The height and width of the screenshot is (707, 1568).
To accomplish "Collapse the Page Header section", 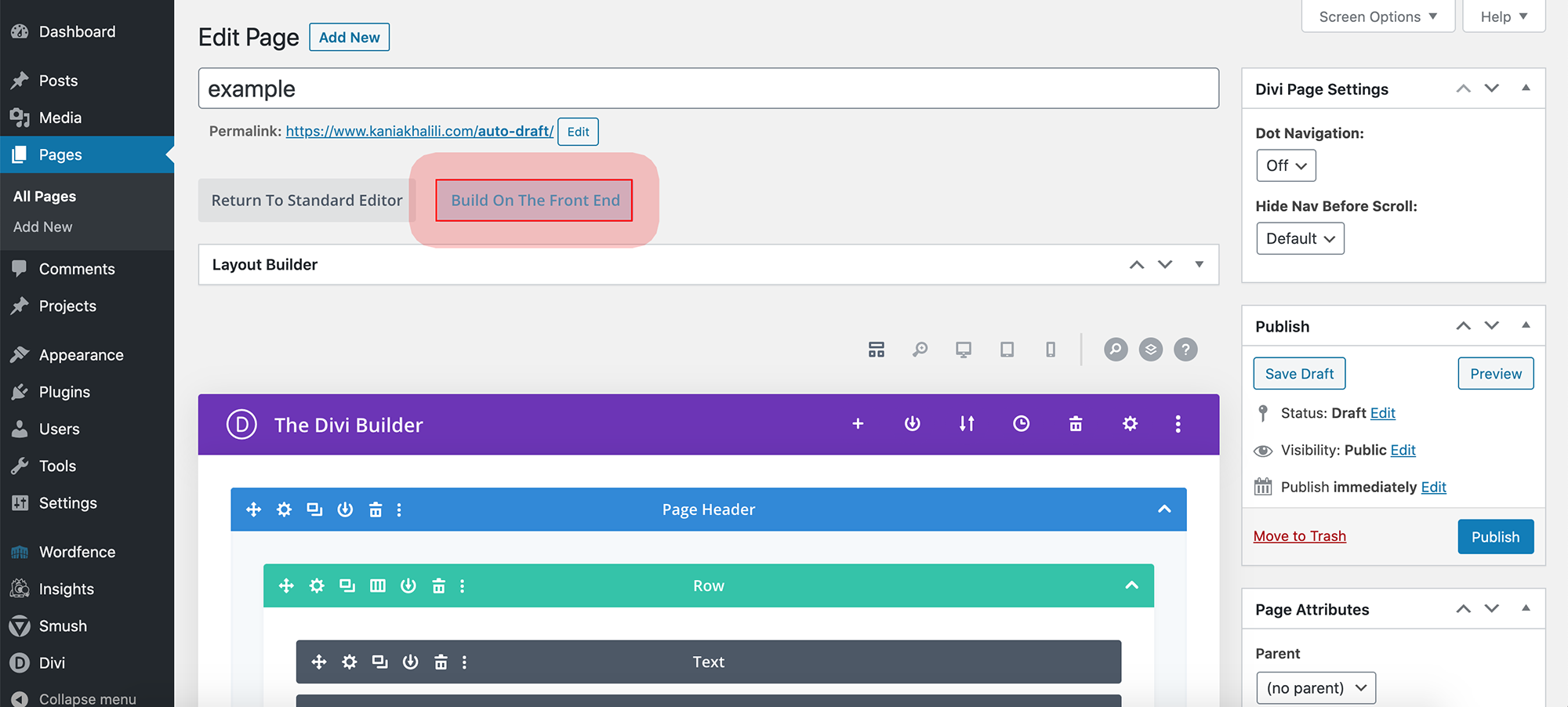I will pos(1164,509).
